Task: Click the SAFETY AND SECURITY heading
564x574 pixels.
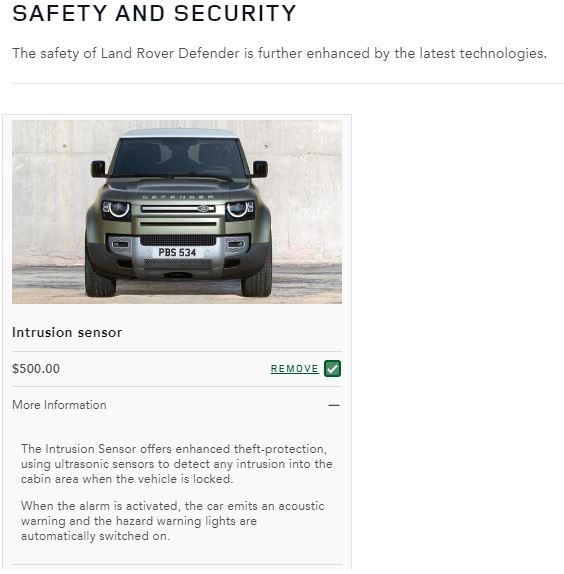Action: click(x=154, y=13)
